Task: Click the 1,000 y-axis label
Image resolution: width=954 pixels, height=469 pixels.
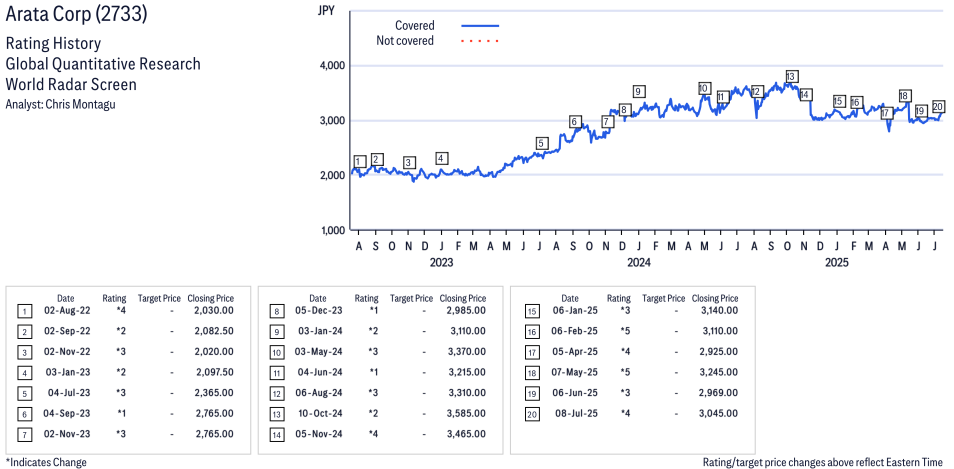Action: (x=332, y=231)
